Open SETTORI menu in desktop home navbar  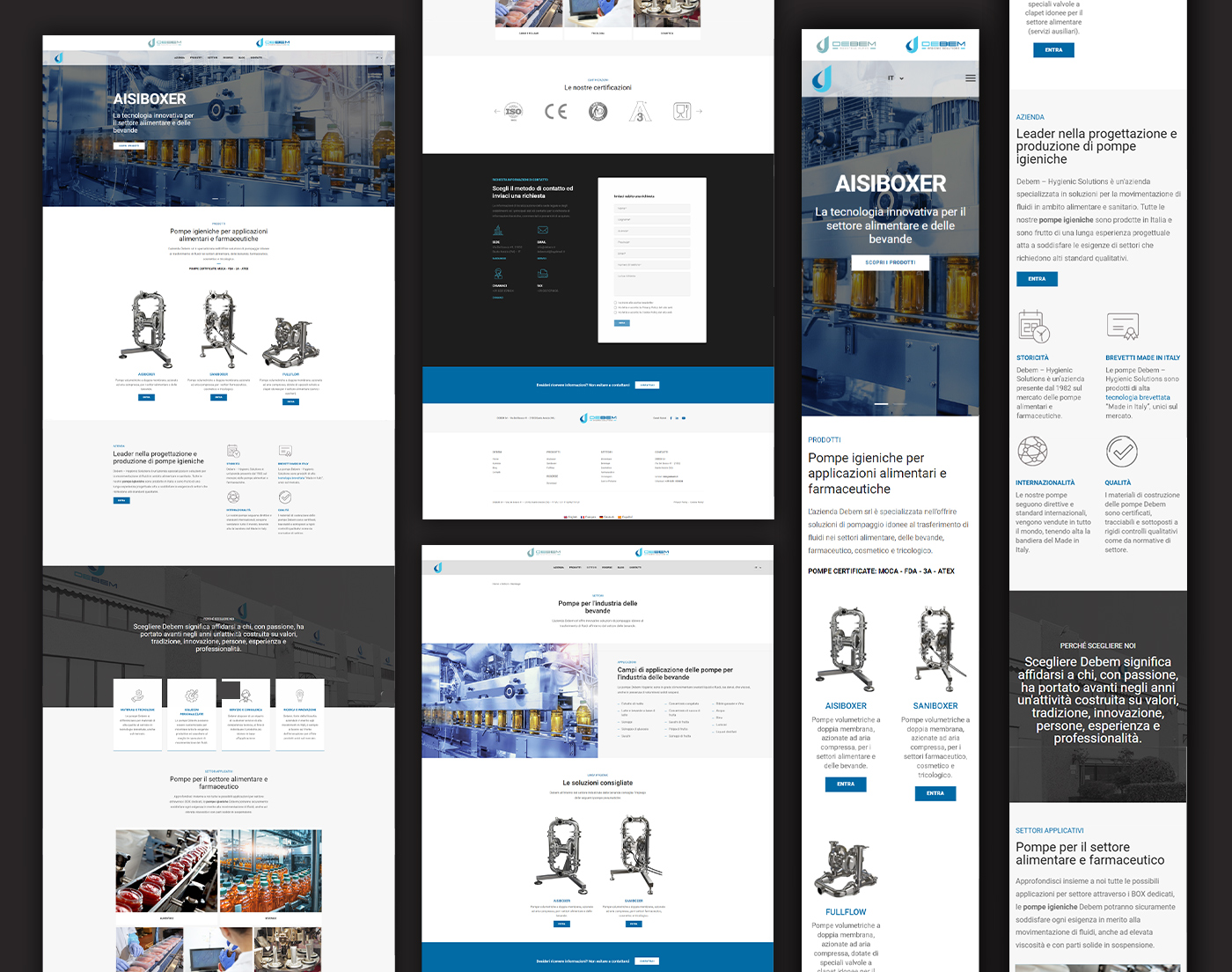pos(212,57)
